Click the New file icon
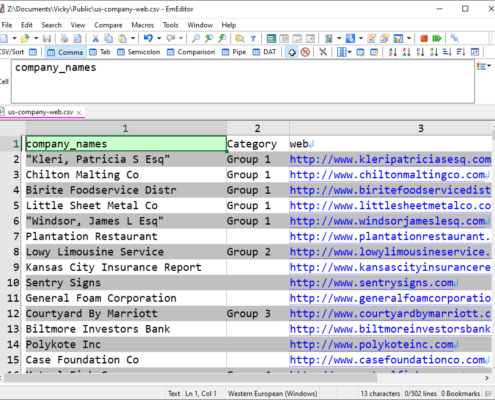Image resolution: width=495 pixels, height=400 pixels. coord(4,38)
